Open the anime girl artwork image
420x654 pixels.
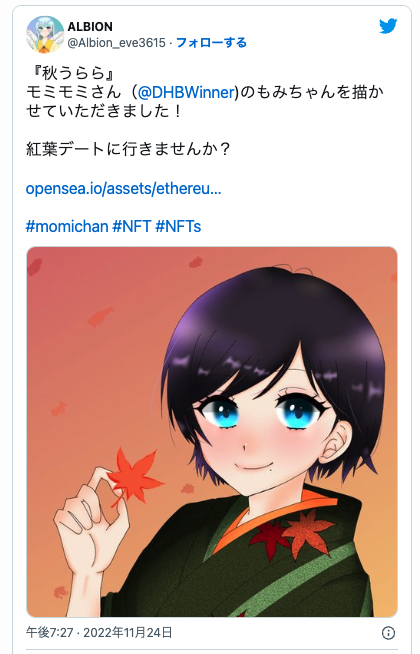pyautogui.click(x=212, y=432)
